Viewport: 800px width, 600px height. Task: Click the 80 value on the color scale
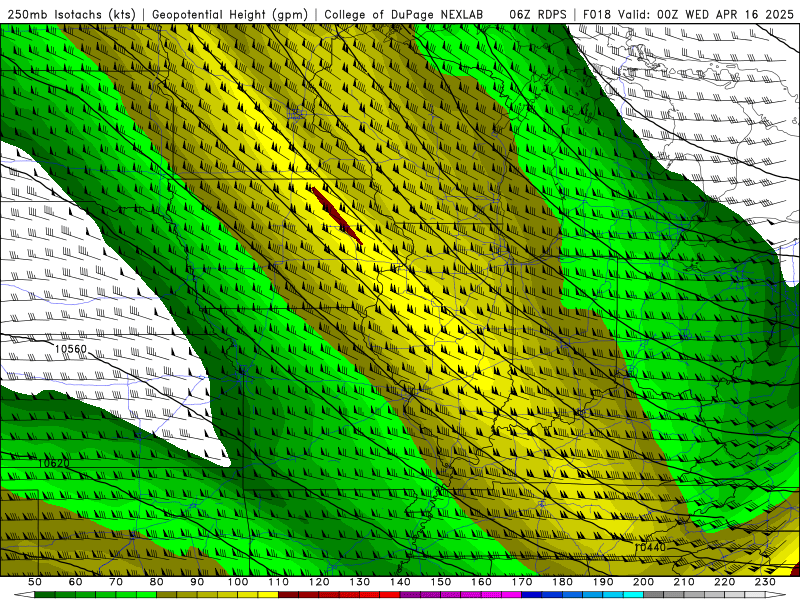click(156, 582)
